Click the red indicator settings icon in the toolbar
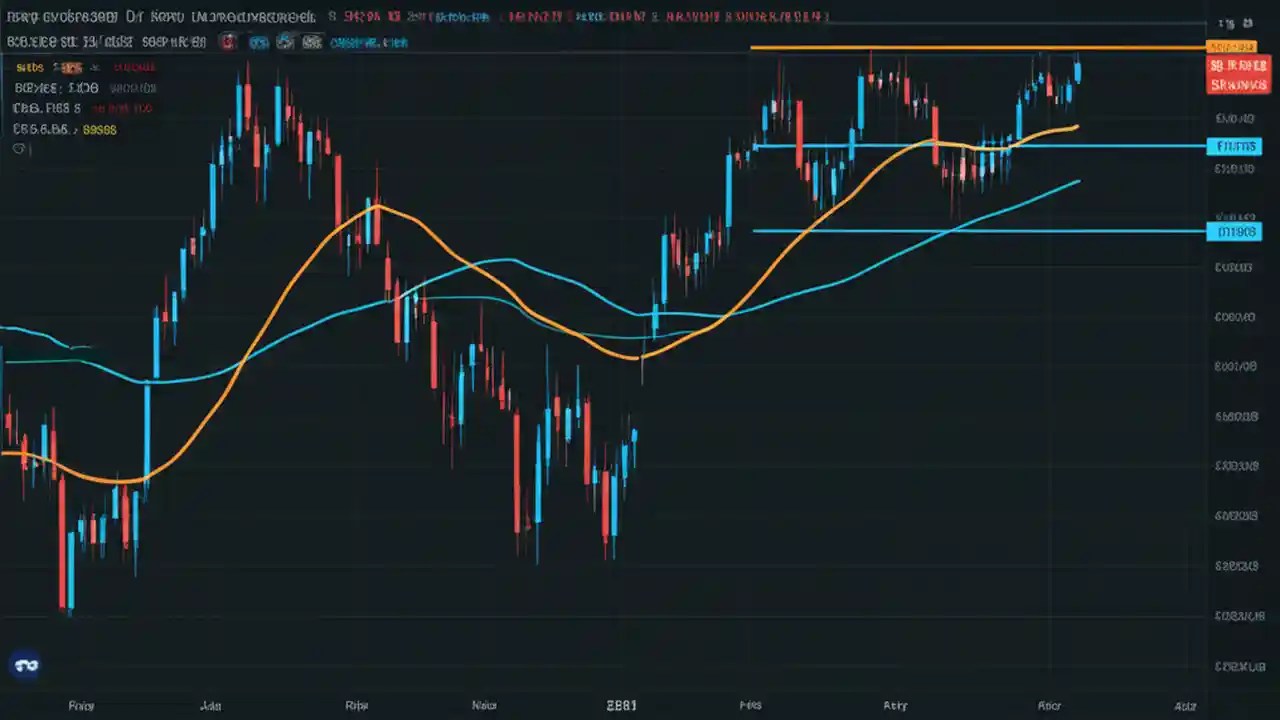 [228, 42]
